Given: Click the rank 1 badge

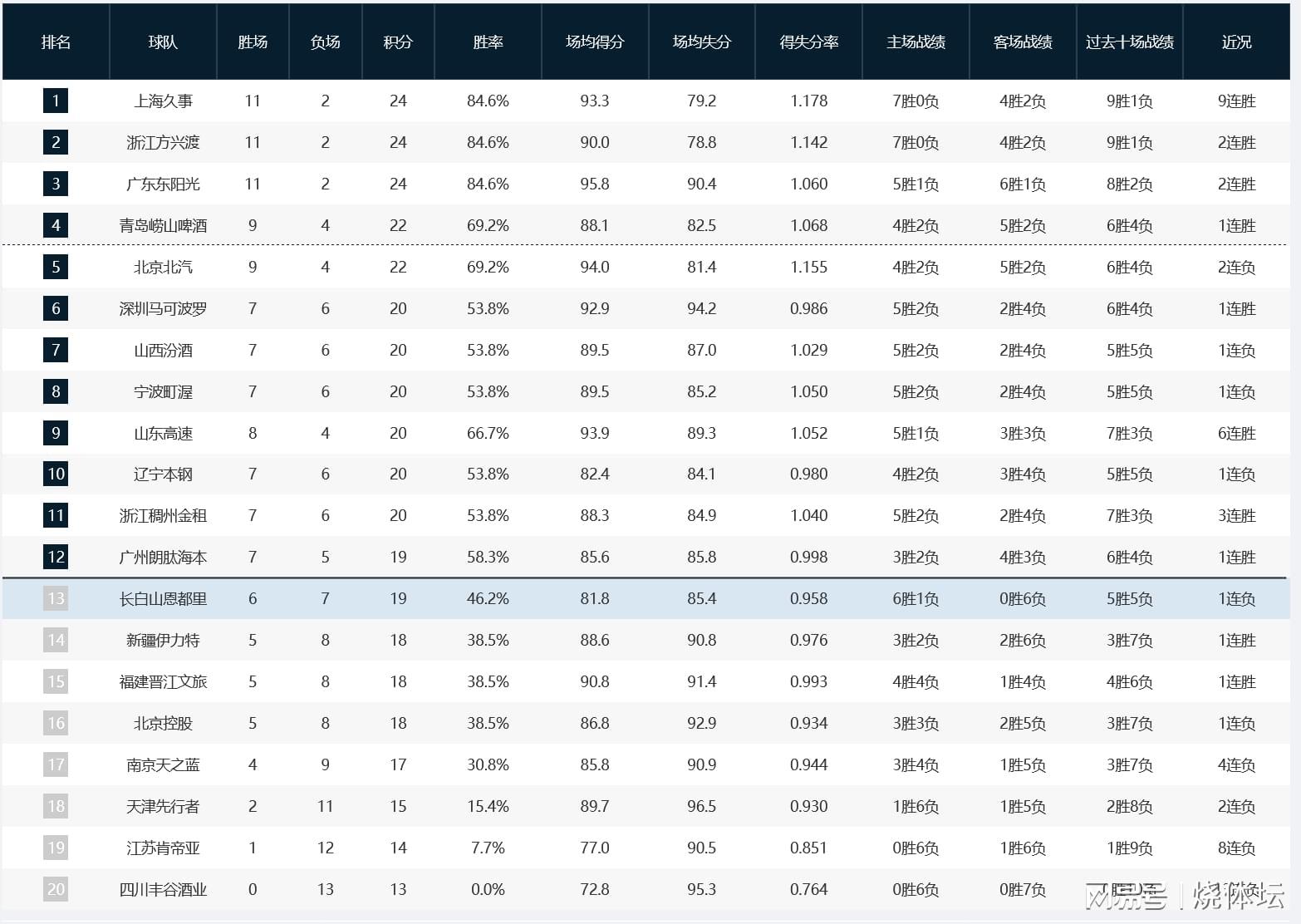Looking at the screenshot, I should pos(56,101).
